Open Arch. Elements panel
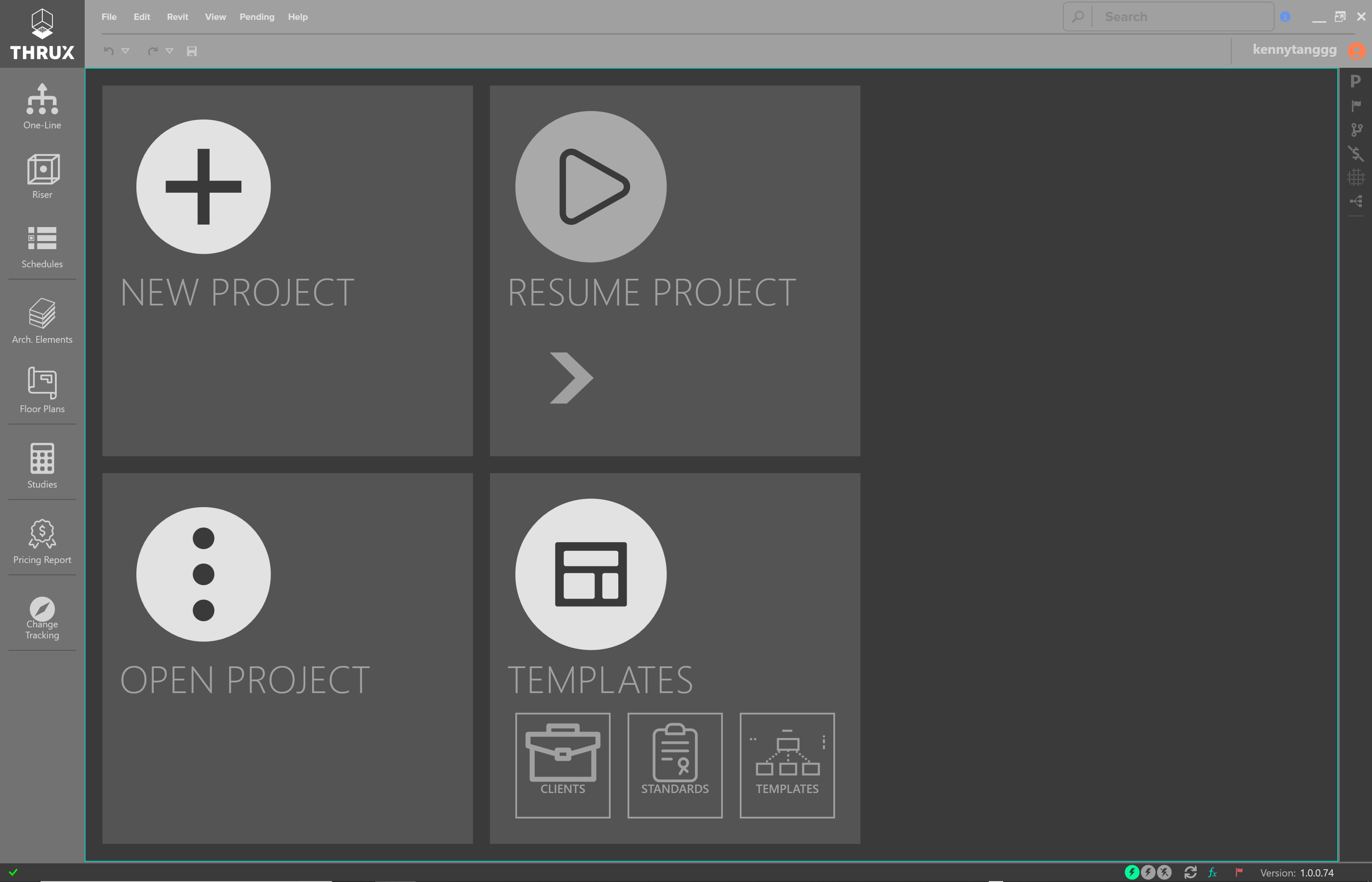The height and width of the screenshot is (882, 1372). pyautogui.click(x=42, y=321)
